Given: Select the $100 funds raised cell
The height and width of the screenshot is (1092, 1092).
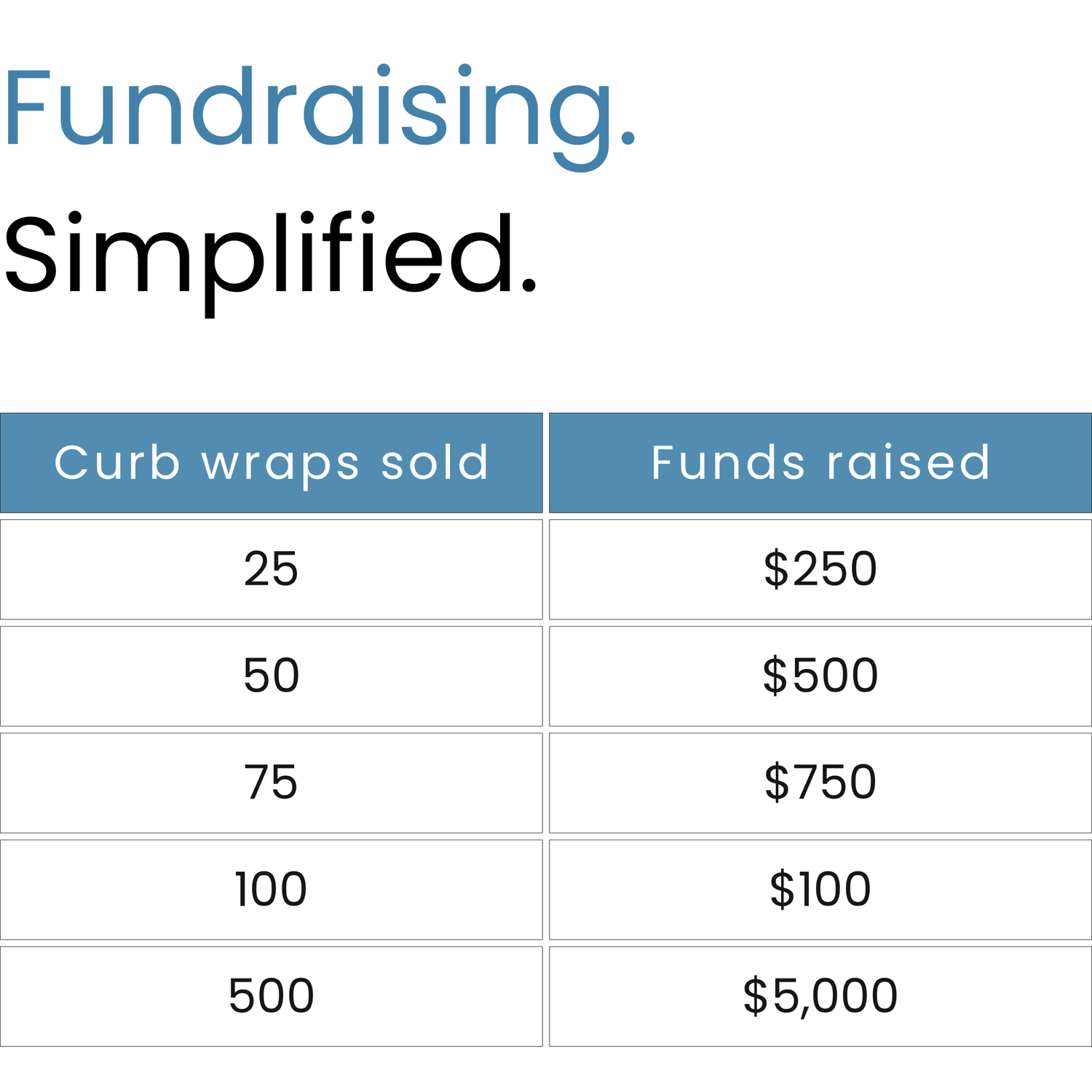Looking at the screenshot, I should [820, 890].
